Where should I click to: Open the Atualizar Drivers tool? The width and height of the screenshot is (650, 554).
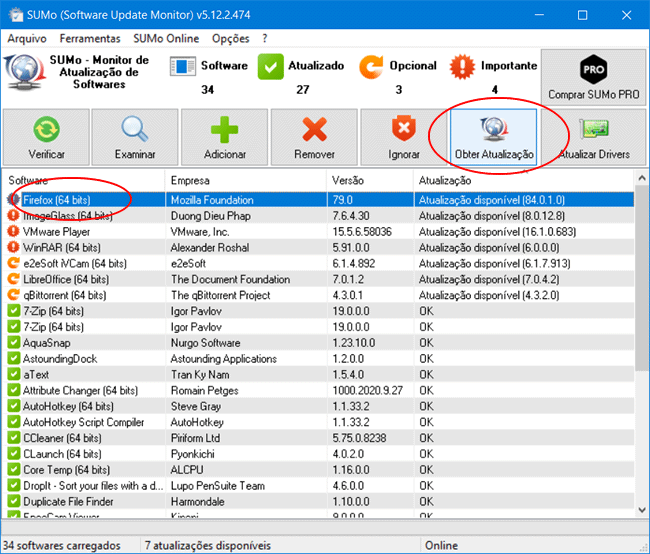[x=595, y=129]
